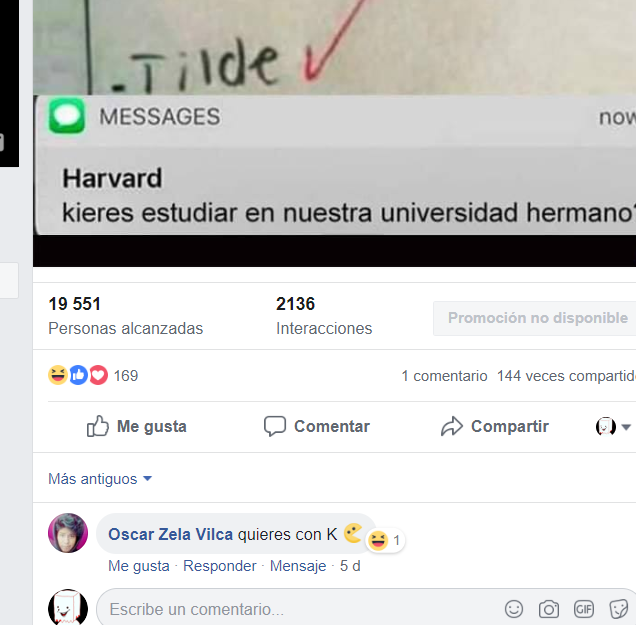The height and width of the screenshot is (625, 636).
Task: Open Oscar Zela Vilca's profile link
Action: click(170, 535)
